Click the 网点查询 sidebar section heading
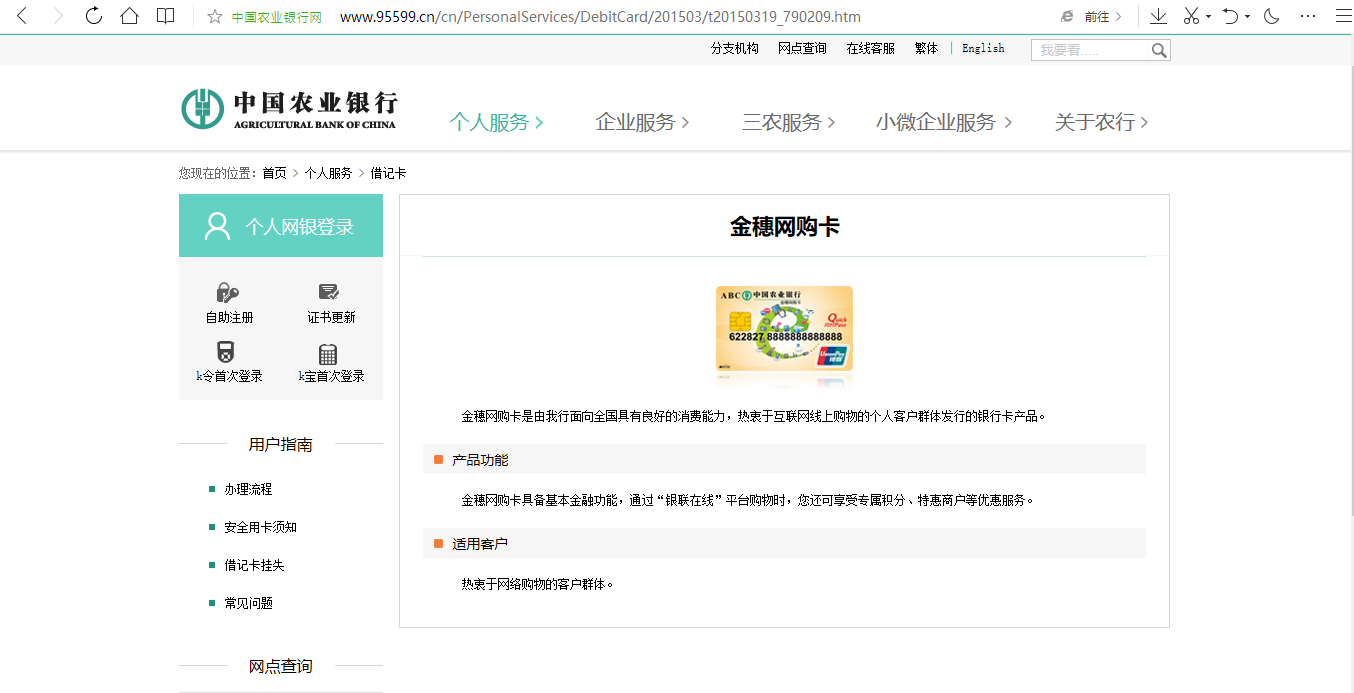 [281, 666]
